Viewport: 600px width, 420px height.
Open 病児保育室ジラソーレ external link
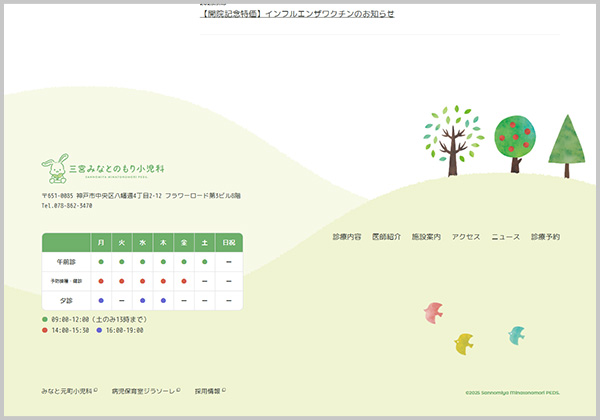[144, 391]
